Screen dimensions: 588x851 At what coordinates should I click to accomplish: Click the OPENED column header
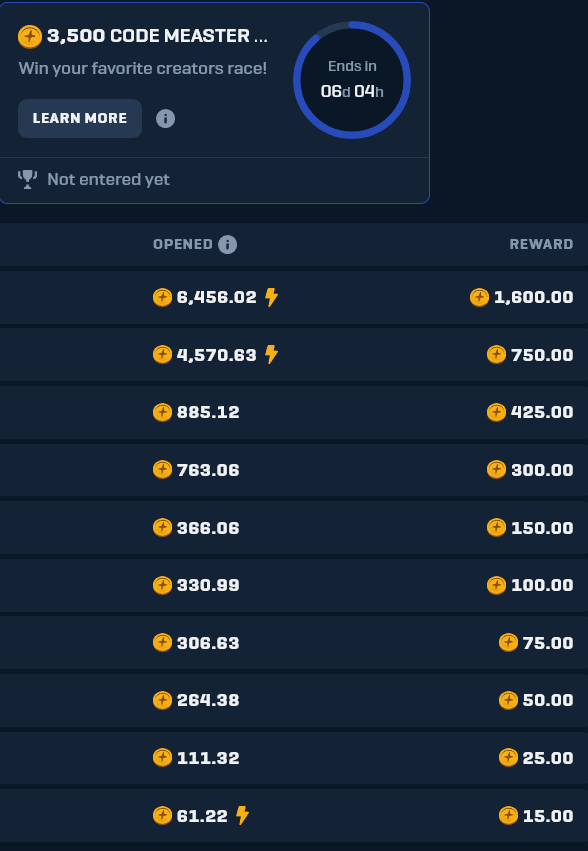click(183, 244)
